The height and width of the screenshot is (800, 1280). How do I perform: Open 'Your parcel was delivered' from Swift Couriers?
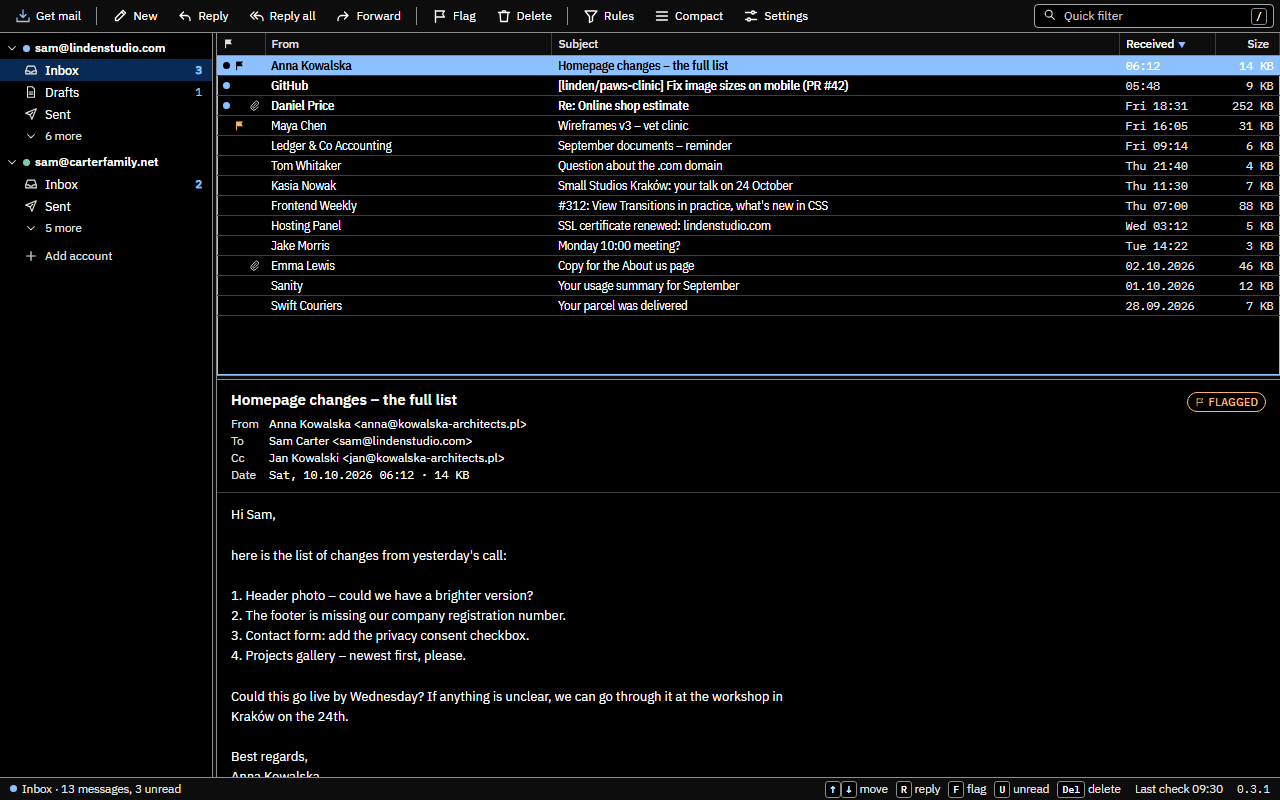click(748, 306)
